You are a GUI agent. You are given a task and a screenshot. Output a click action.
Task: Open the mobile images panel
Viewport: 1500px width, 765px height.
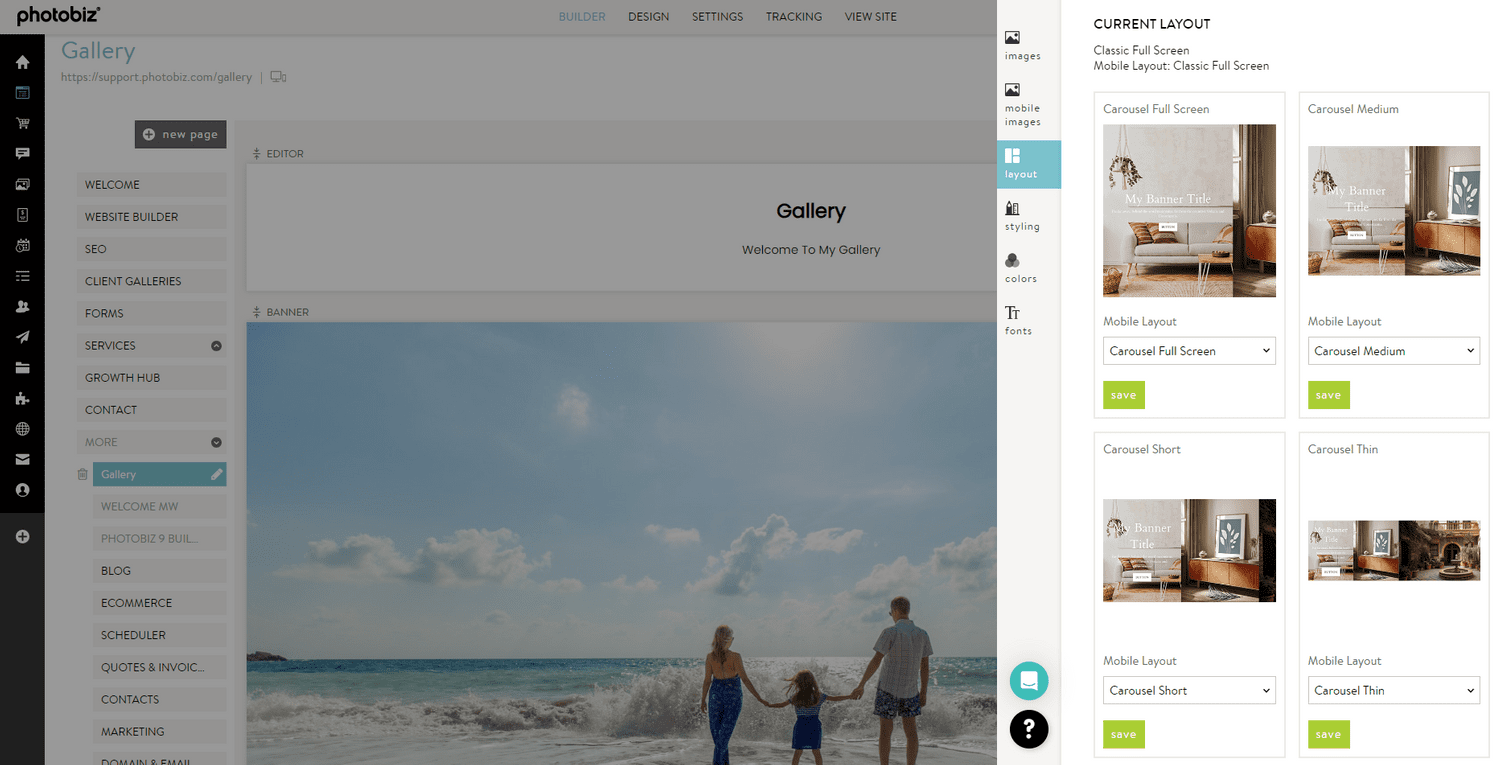[x=1022, y=104]
